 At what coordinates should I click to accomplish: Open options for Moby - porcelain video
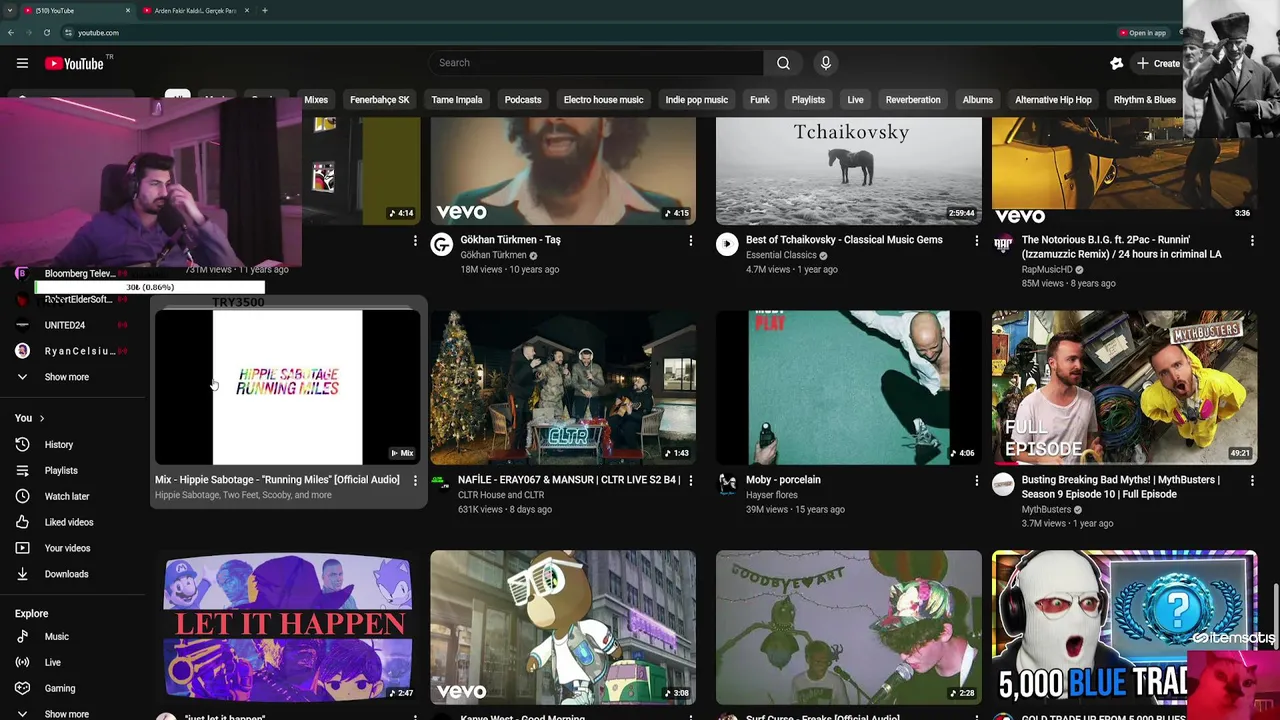tap(976, 480)
